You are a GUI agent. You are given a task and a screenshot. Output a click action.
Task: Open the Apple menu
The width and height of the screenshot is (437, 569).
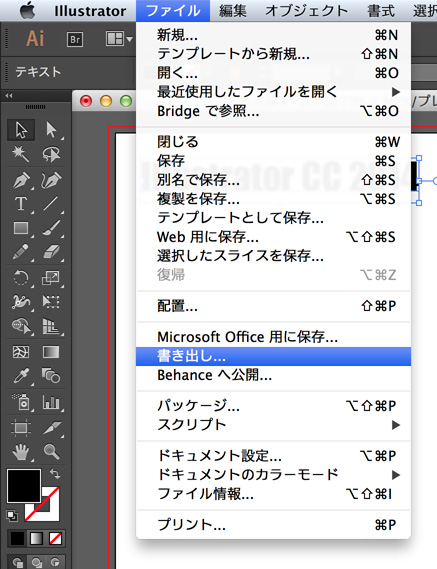(x=28, y=10)
